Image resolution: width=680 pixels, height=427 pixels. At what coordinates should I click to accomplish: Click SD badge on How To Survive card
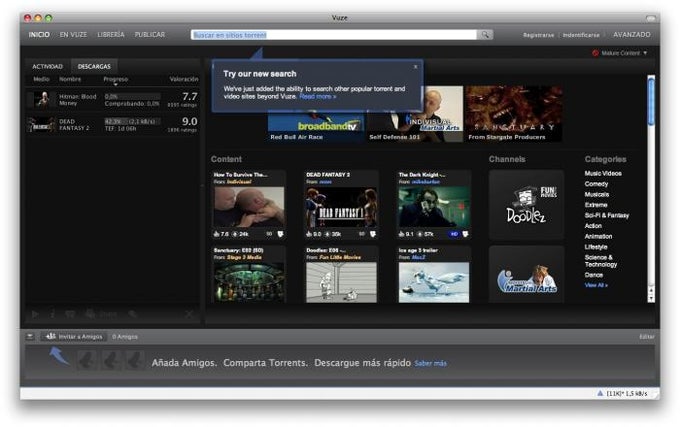(269, 234)
